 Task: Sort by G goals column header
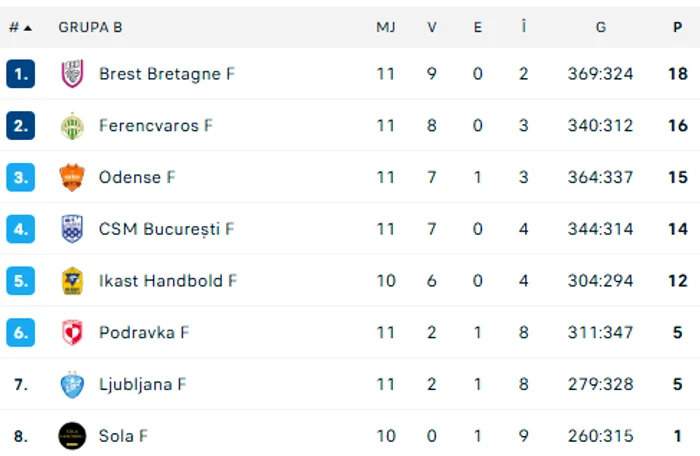(x=601, y=27)
